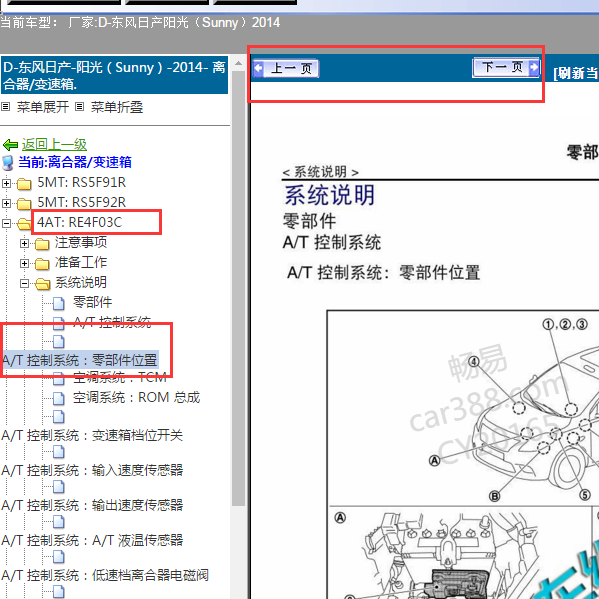Open 空调系统：ROM 总成 document
Image resolution: width=599 pixels, height=599 pixels.
coord(136,398)
